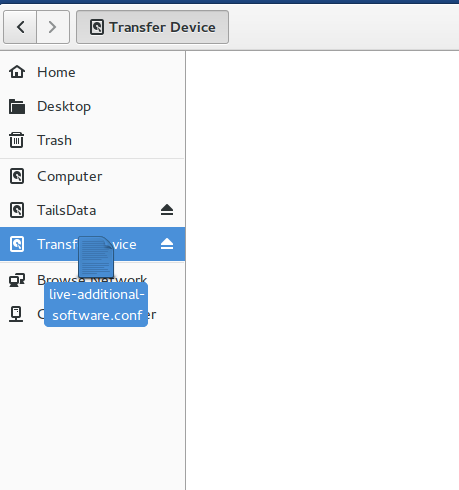The height and width of the screenshot is (490, 459).
Task: Open Trash in the sidebar
Action: click(x=92, y=140)
